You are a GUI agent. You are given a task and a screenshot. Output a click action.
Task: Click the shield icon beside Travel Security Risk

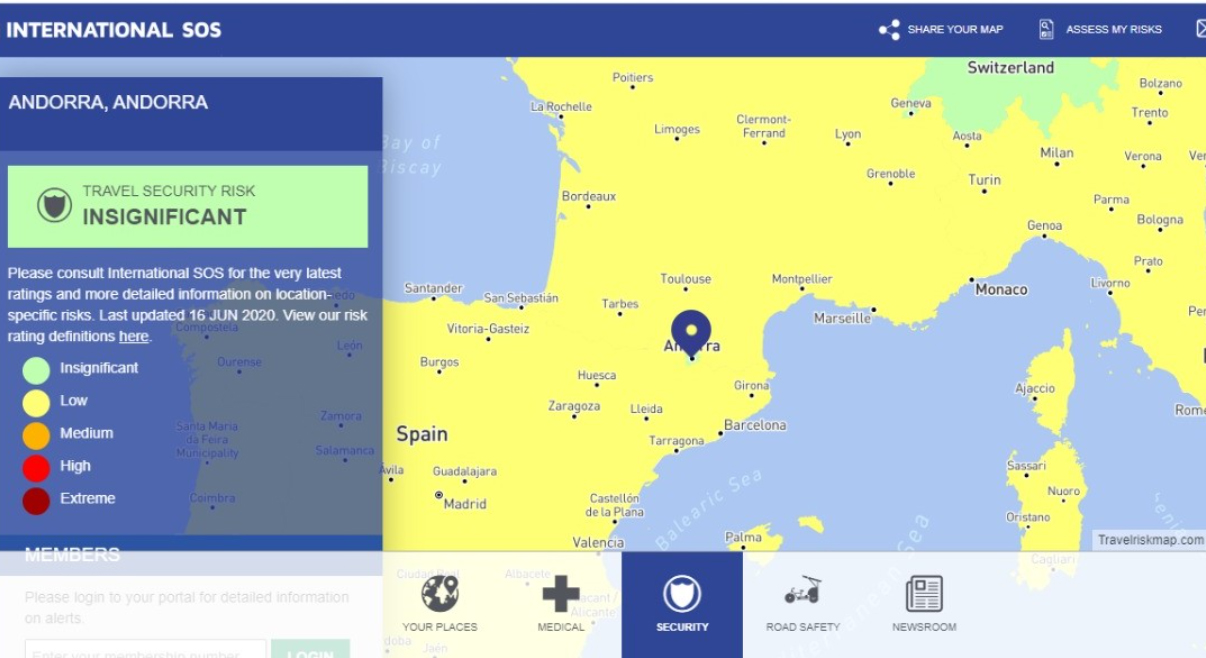(x=55, y=205)
